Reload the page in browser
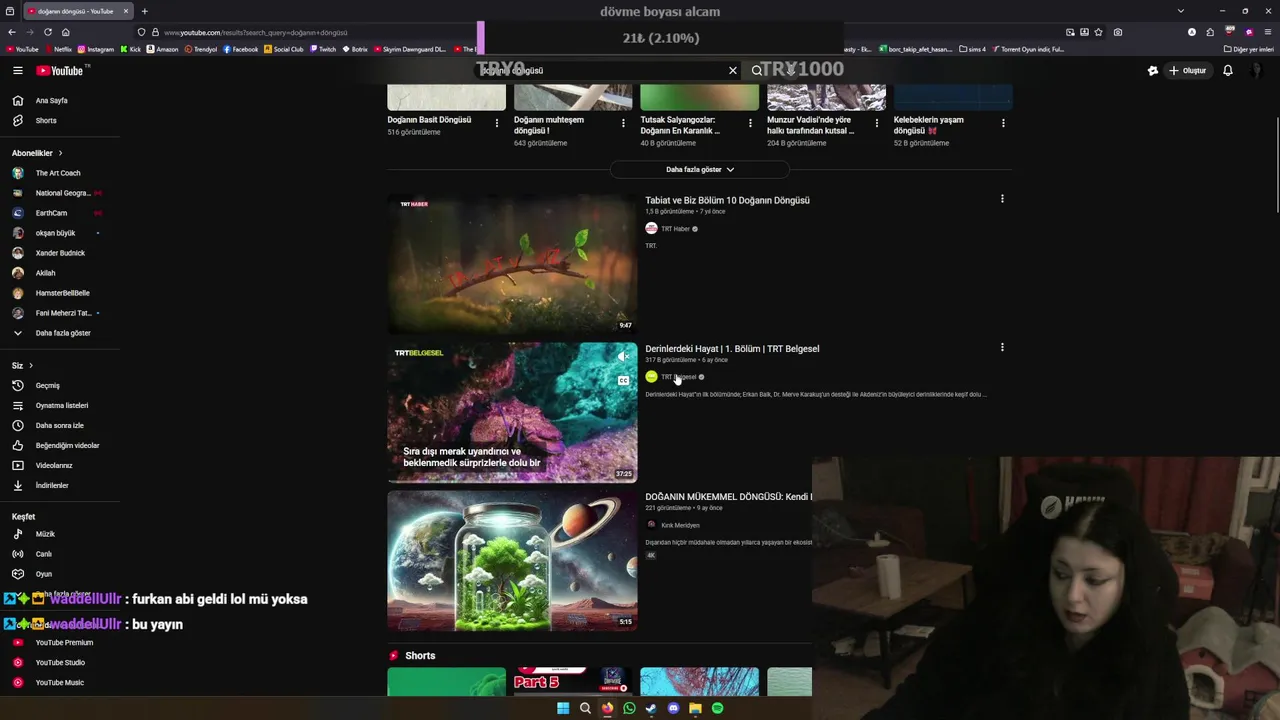Viewport: 1280px width, 720px height. (47, 32)
